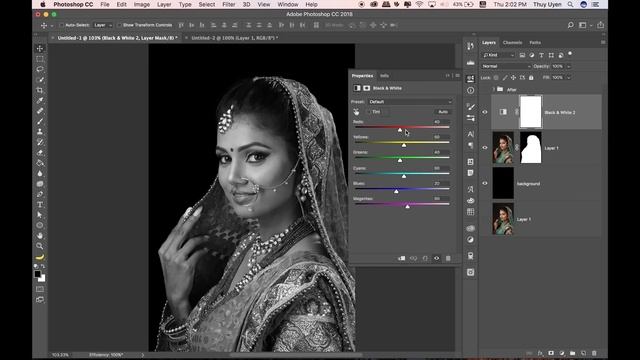Open the Fill dropdown arrow

tap(569, 78)
